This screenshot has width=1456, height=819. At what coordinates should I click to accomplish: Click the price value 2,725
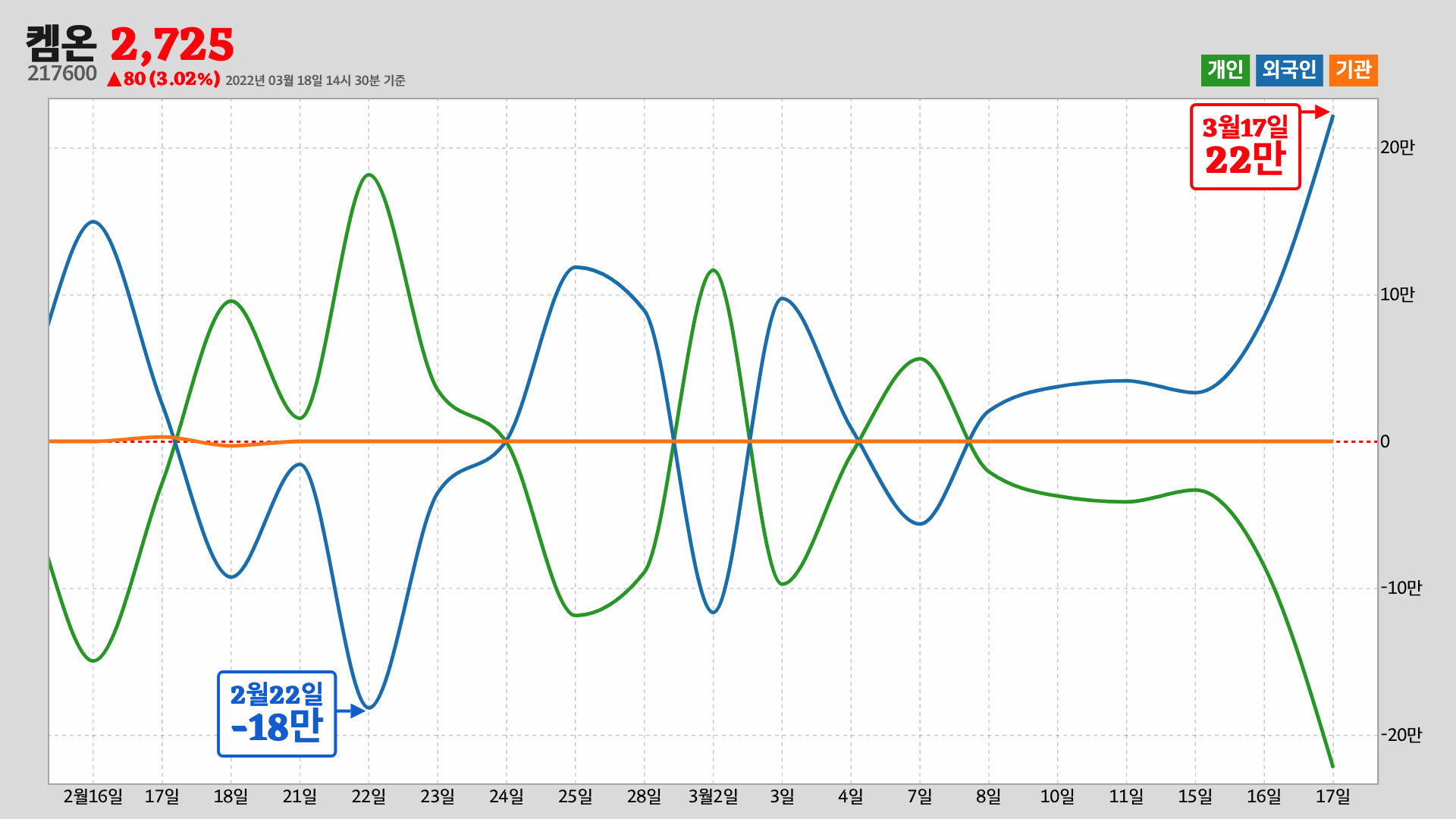pyautogui.click(x=172, y=45)
